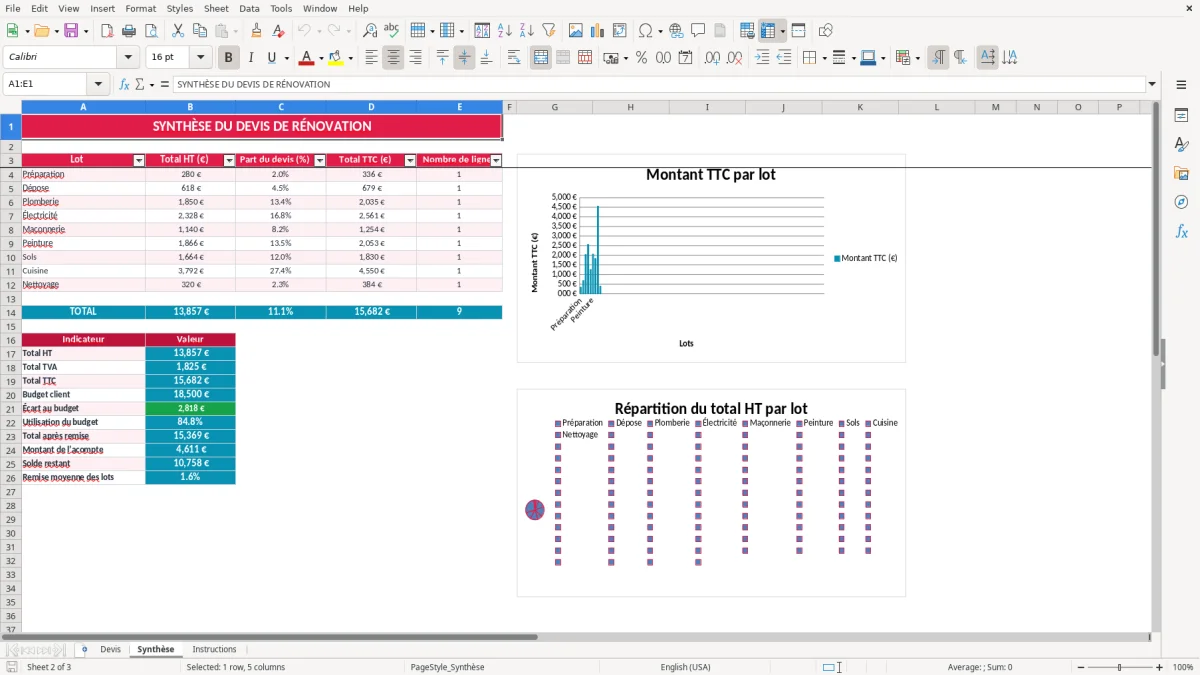Click the Background Color highlighter swatch
Screen dimensions: 1200x675
click(336, 58)
